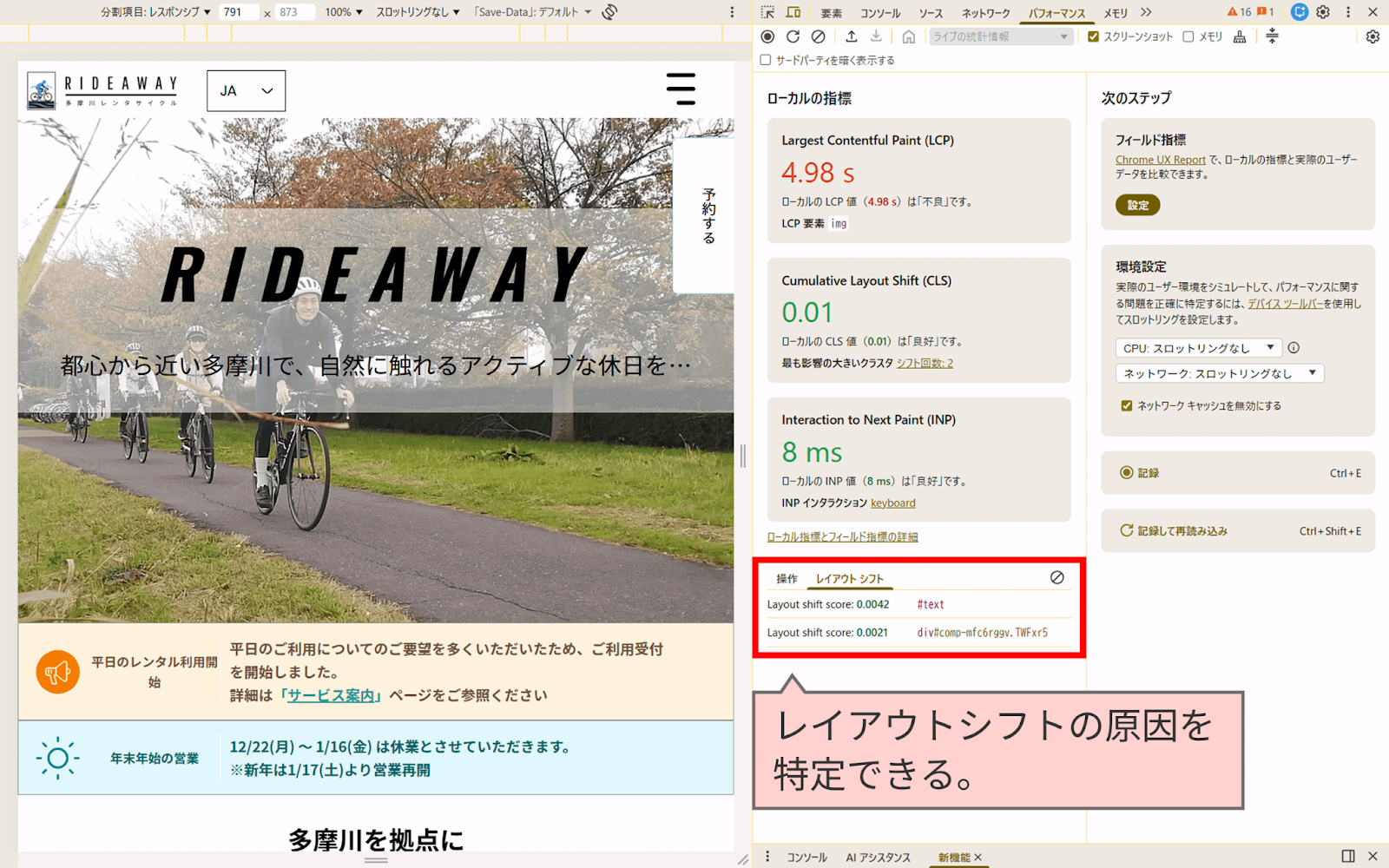Screen dimensions: 1389x868
Task: Click the シフト回数: 2 link
Action: pyautogui.click(x=925, y=363)
